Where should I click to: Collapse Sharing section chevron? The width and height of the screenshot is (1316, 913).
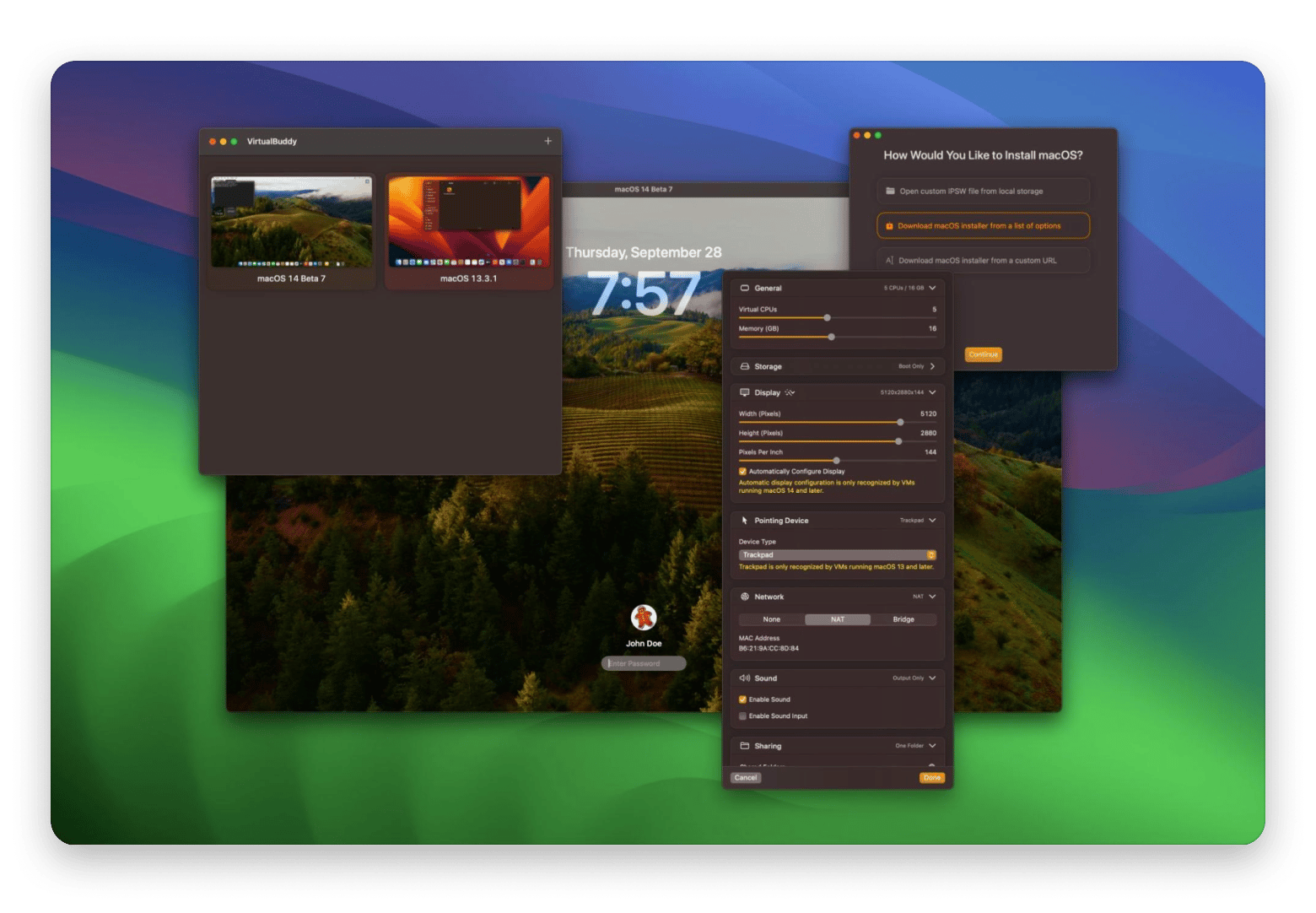click(x=932, y=746)
